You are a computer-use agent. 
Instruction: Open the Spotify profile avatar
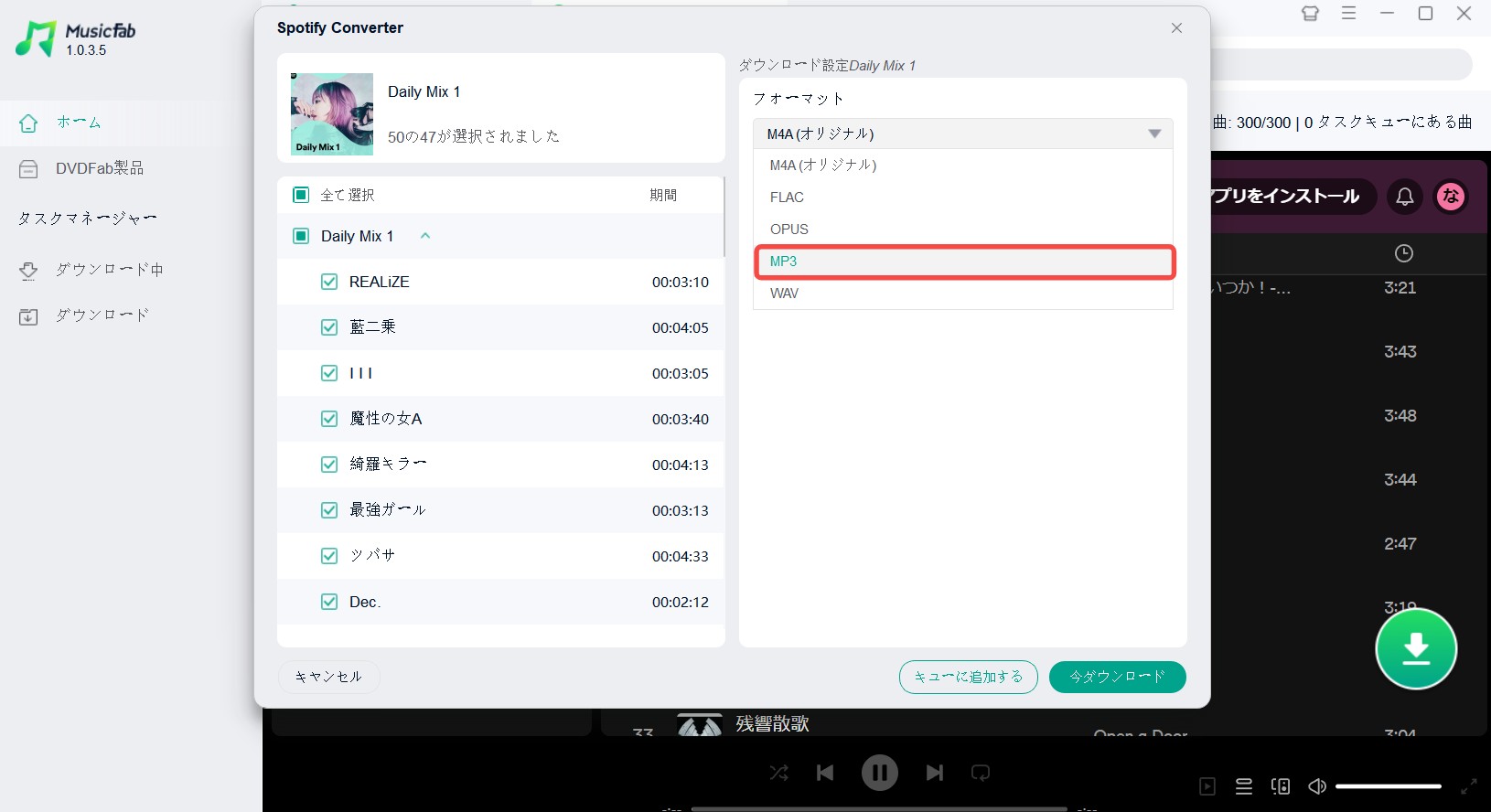coord(1451,197)
